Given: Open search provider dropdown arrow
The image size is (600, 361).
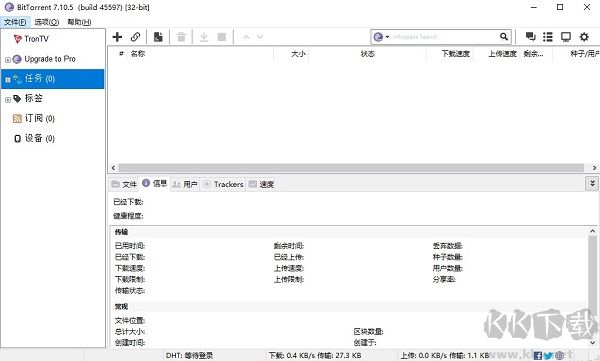Looking at the screenshot, I should tap(387, 37).
